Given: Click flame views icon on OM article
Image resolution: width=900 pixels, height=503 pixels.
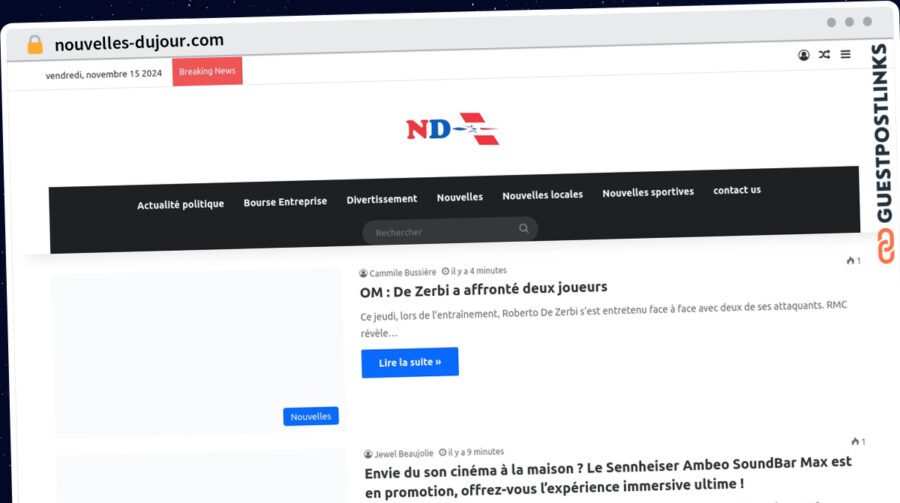Looking at the screenshot, I should 850,261.
